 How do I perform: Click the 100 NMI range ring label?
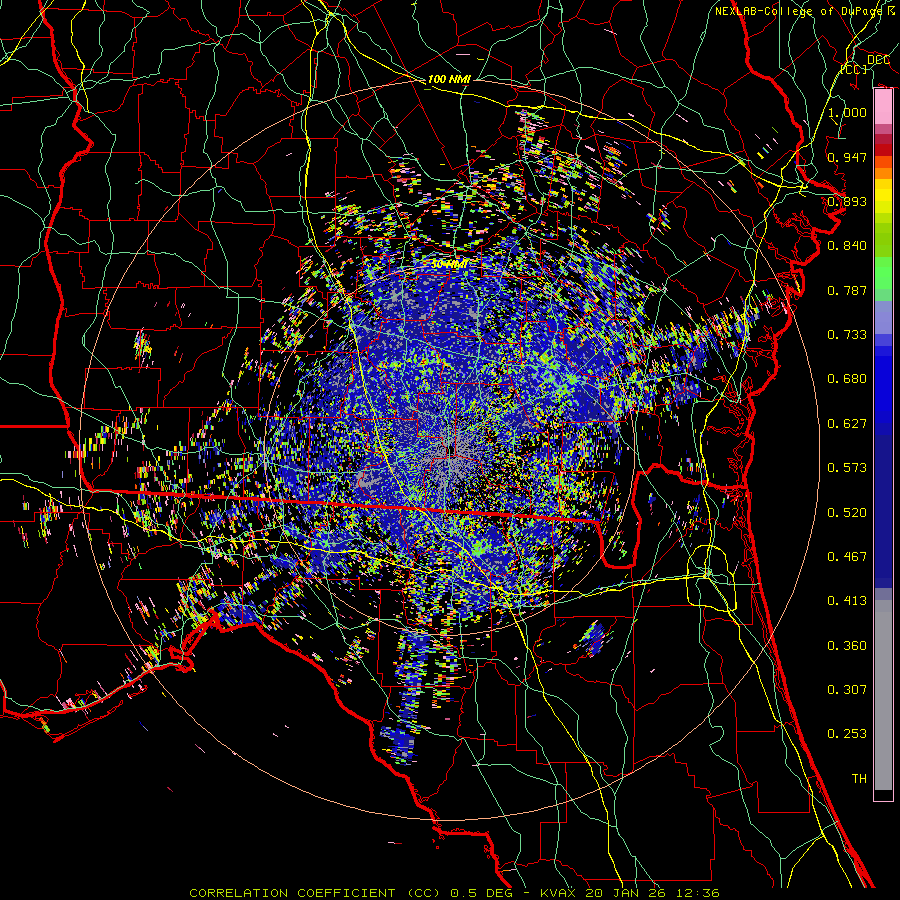(449, 79)
